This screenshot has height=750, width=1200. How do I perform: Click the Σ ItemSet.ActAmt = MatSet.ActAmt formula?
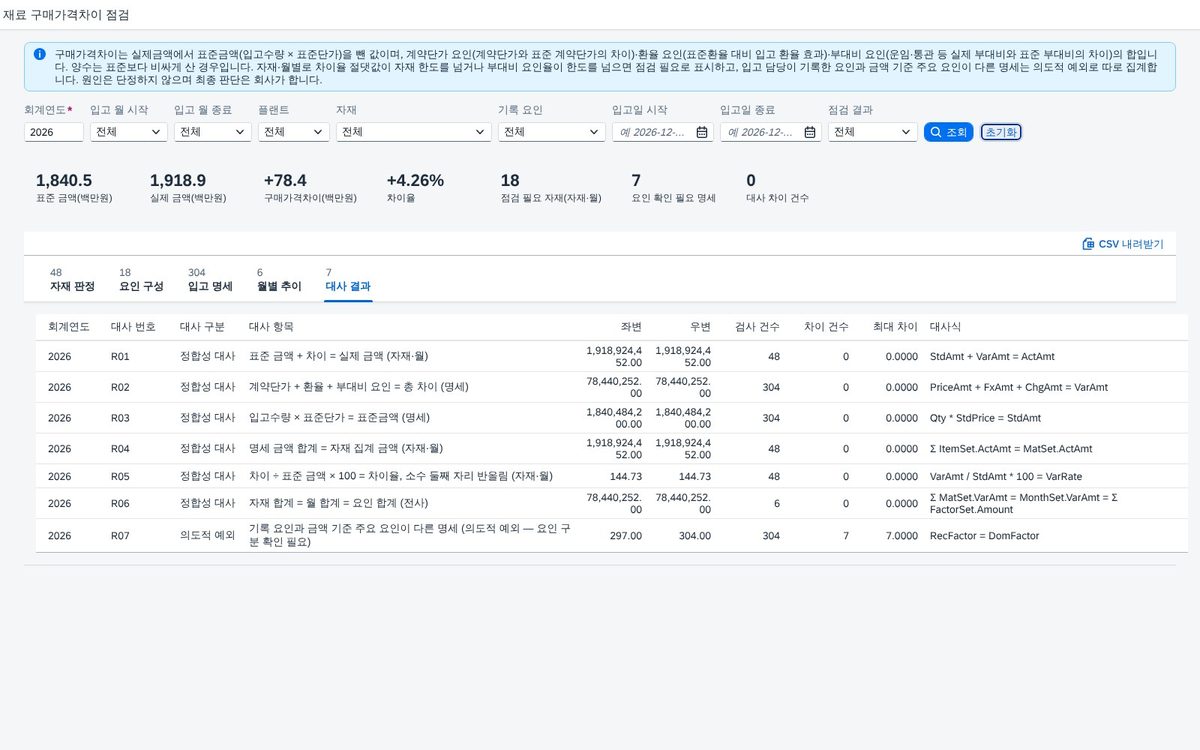tap(1011, 449)
